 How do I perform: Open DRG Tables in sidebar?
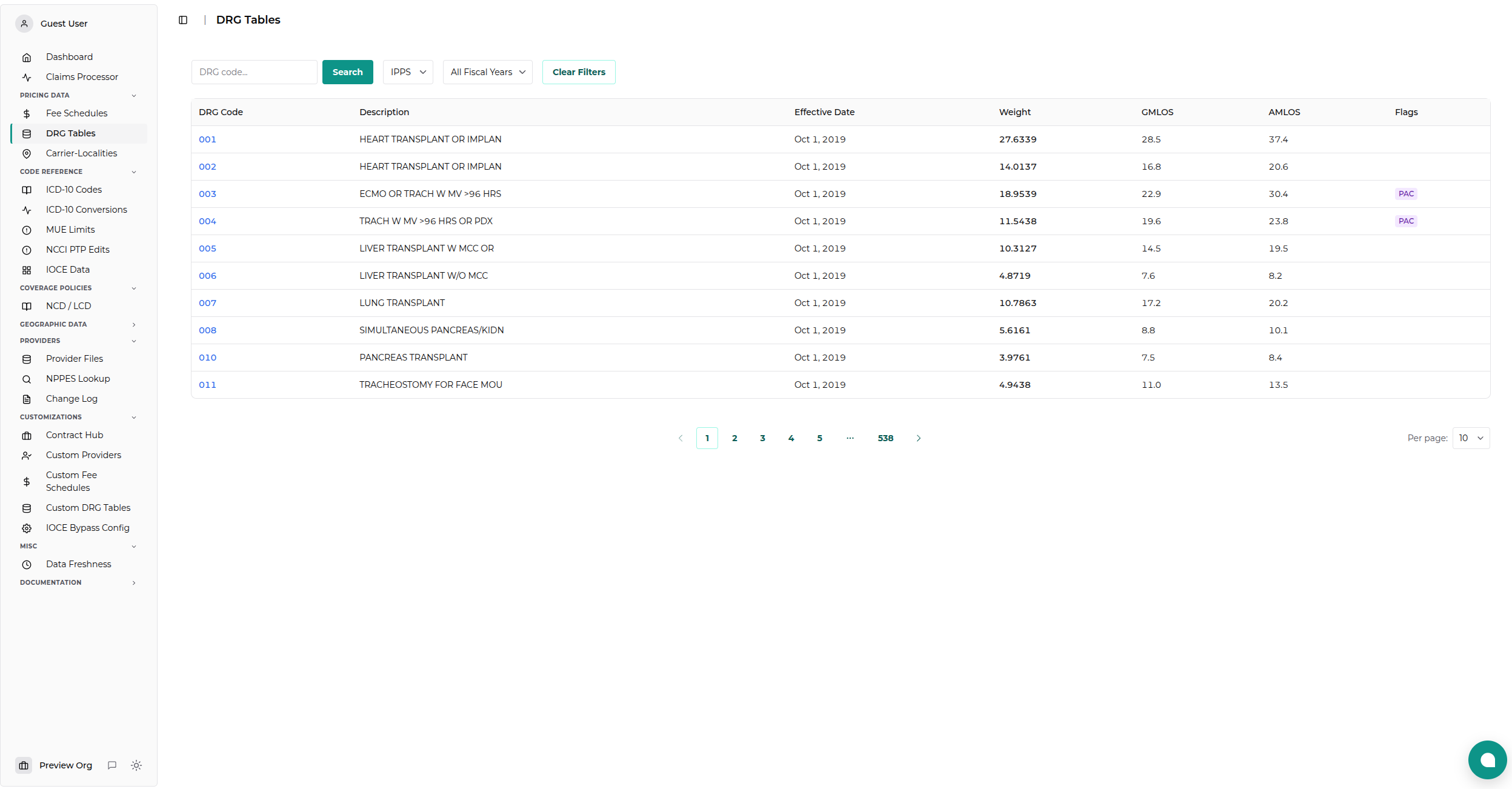coord(79,133)
